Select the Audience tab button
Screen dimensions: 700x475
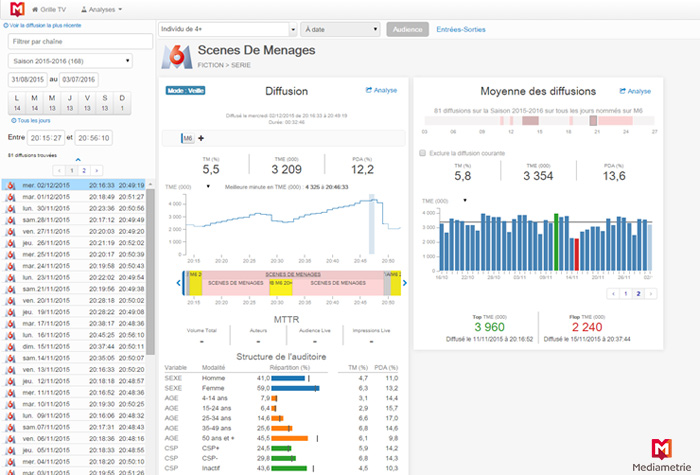point(408,29)
